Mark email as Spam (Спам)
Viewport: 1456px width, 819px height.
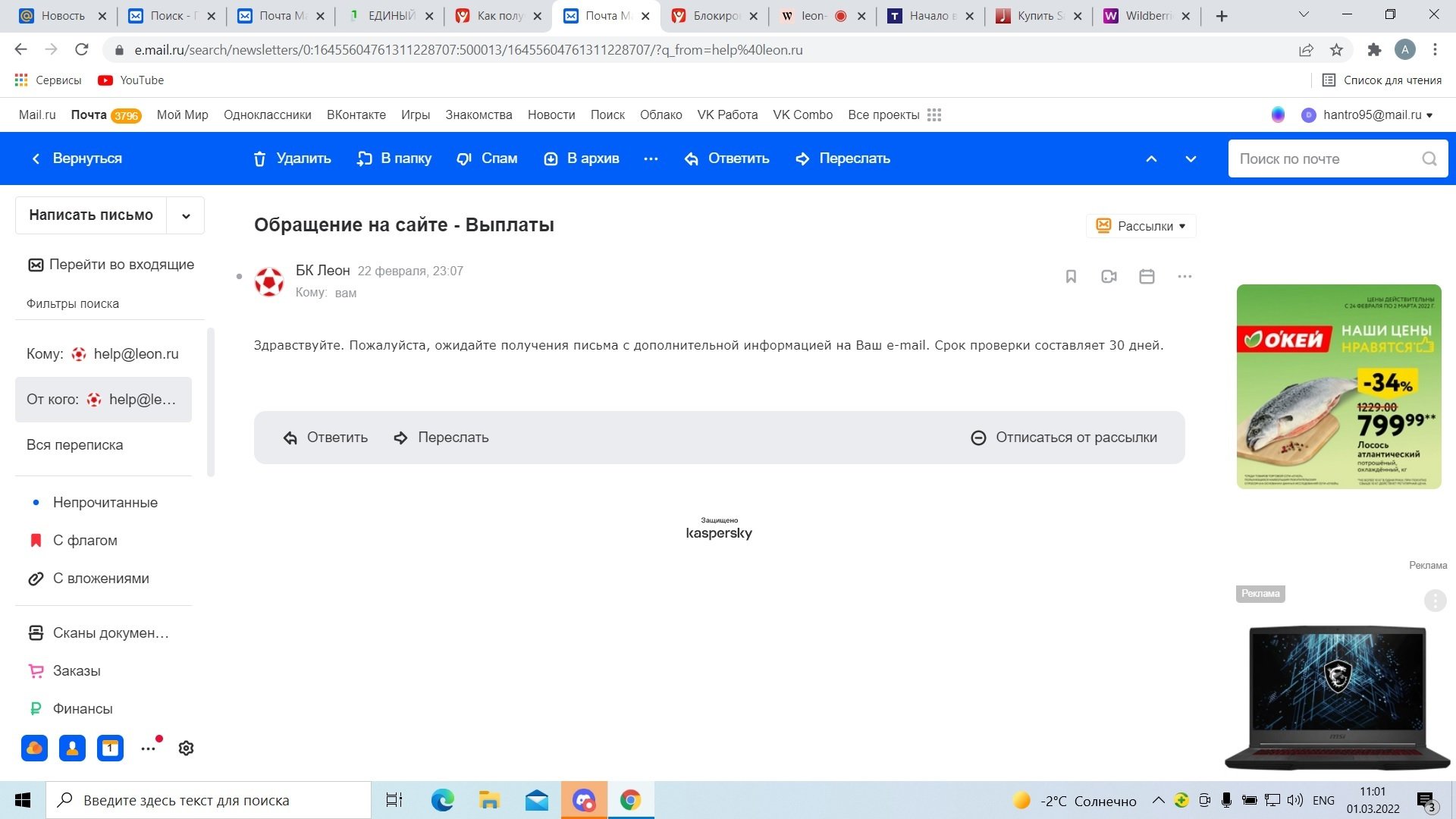487,158
